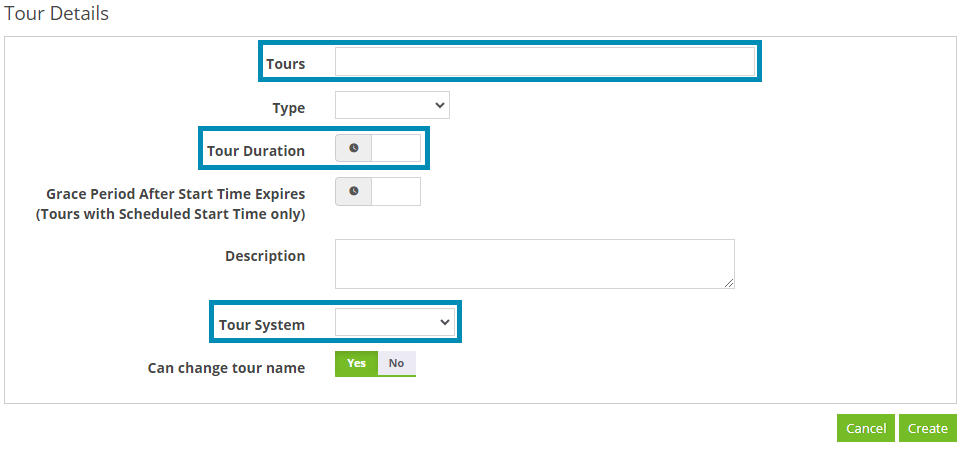Click the clock icon beside Tour Duration

(353, 148)
